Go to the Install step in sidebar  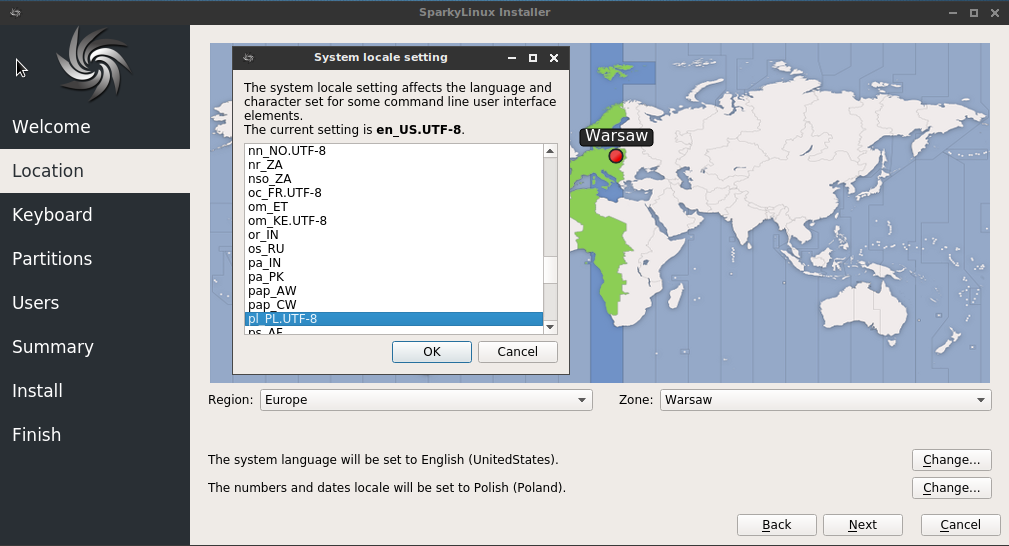pos(95,391)
